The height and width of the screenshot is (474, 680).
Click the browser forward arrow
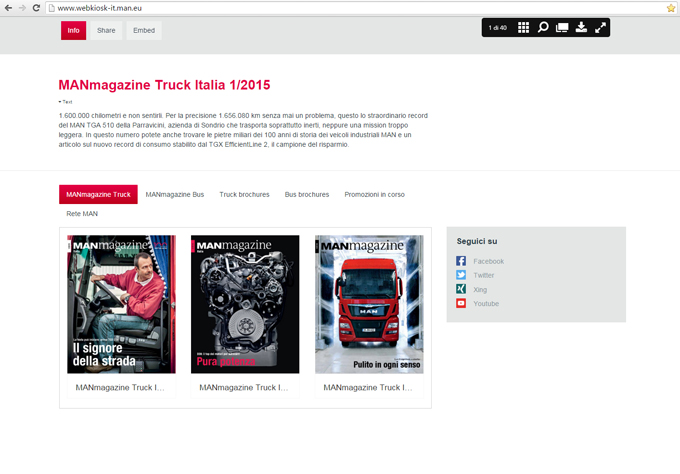click(22, 8)
